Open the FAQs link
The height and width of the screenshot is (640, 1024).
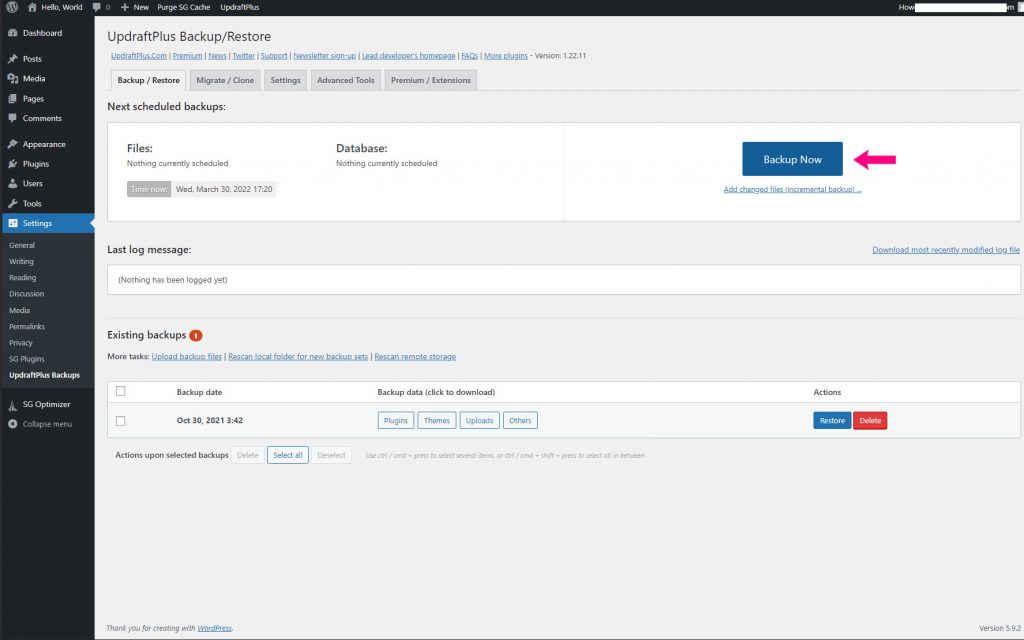pos(470,56)
